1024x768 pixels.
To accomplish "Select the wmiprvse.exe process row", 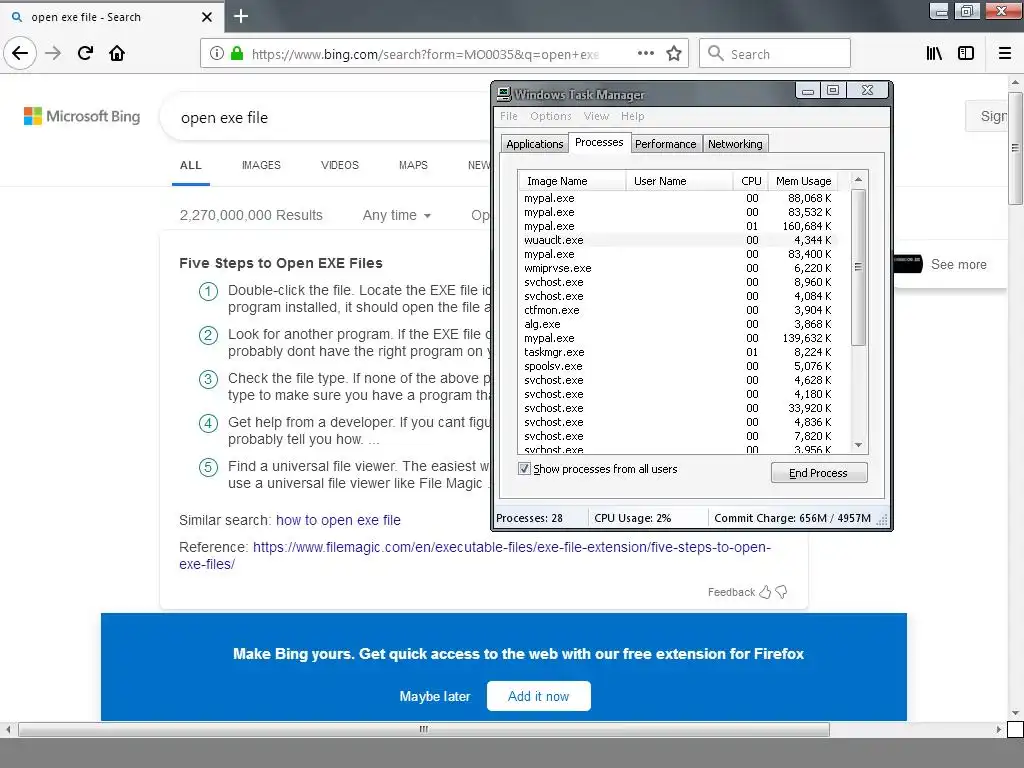I will pos(678,268).
